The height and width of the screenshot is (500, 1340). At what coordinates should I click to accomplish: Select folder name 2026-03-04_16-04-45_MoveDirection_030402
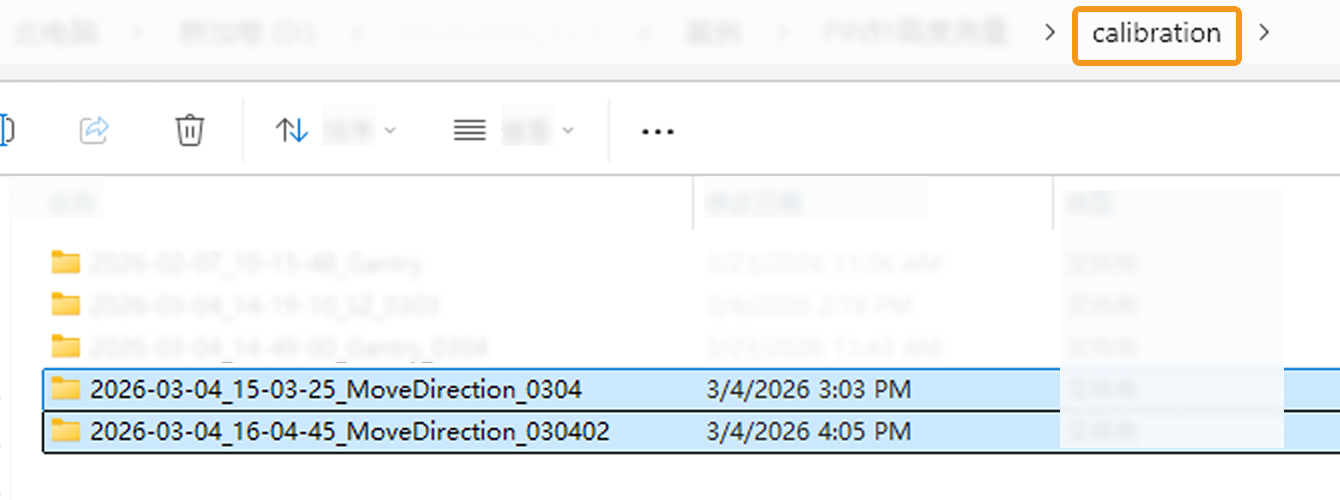tap(349, 431)
